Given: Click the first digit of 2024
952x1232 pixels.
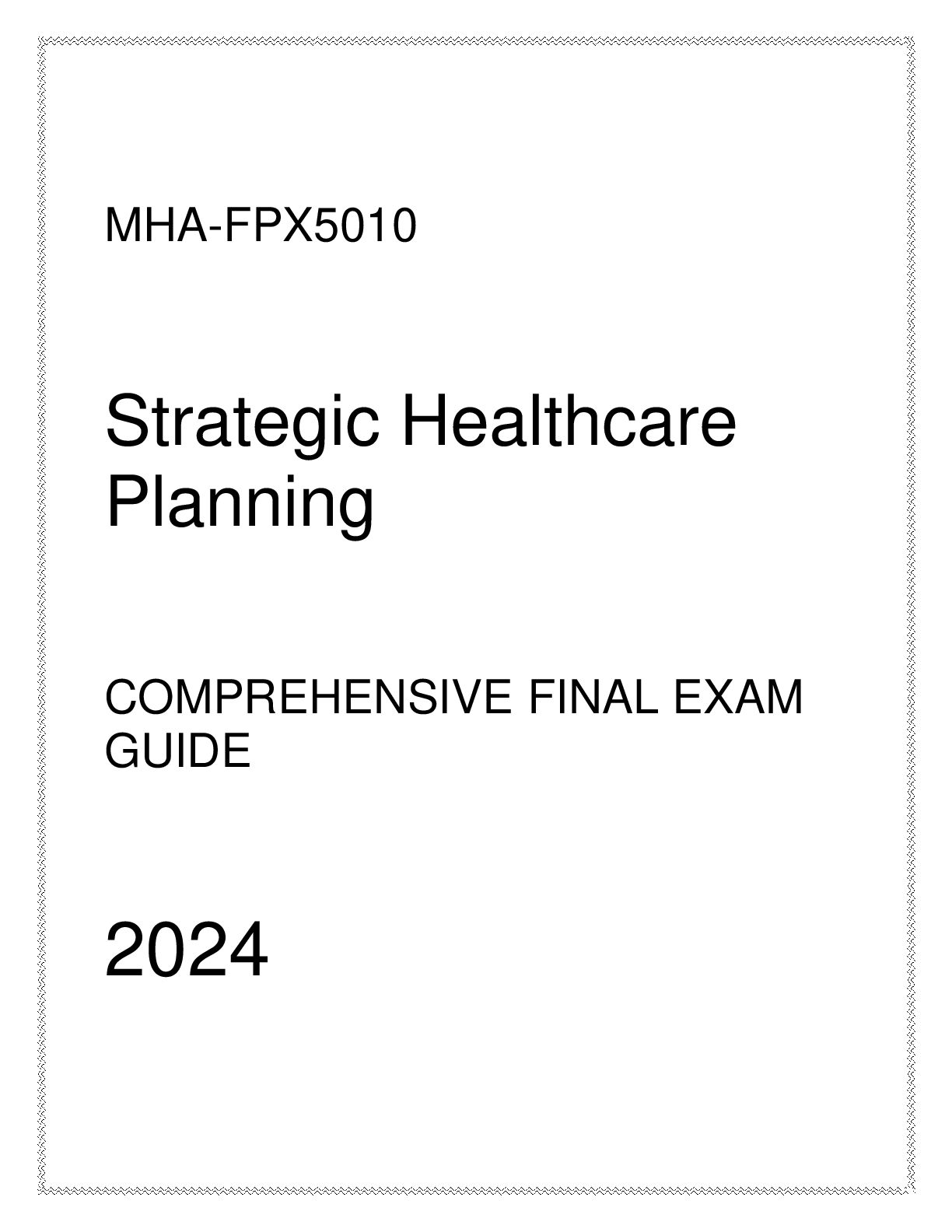Looking at the screenshot, I should pyautogui.click(x=124, y=950).
